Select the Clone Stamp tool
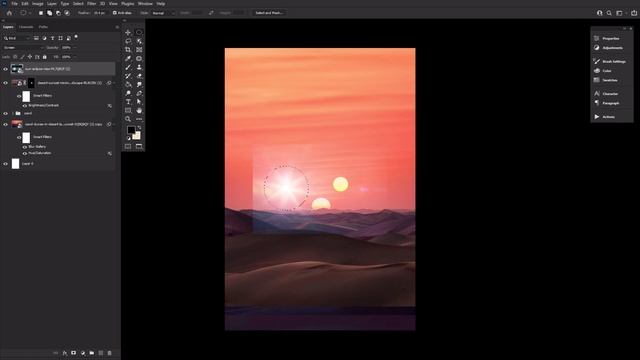The width and height of the screenshot is (640, 360). (139, 67)
